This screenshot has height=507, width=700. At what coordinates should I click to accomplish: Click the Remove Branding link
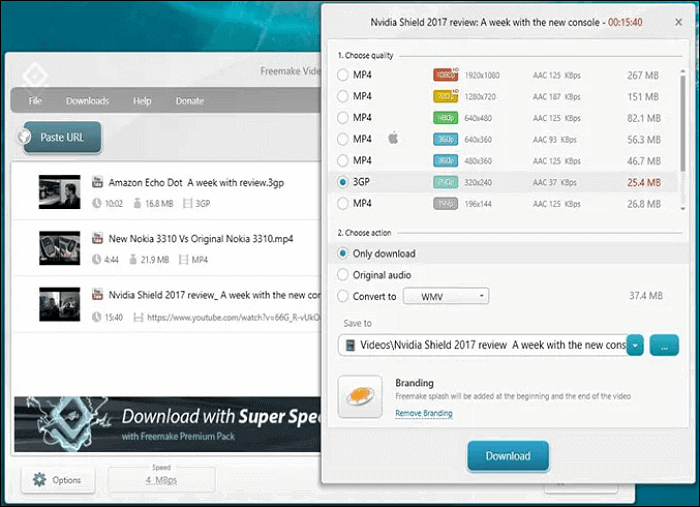coord(424,413)
